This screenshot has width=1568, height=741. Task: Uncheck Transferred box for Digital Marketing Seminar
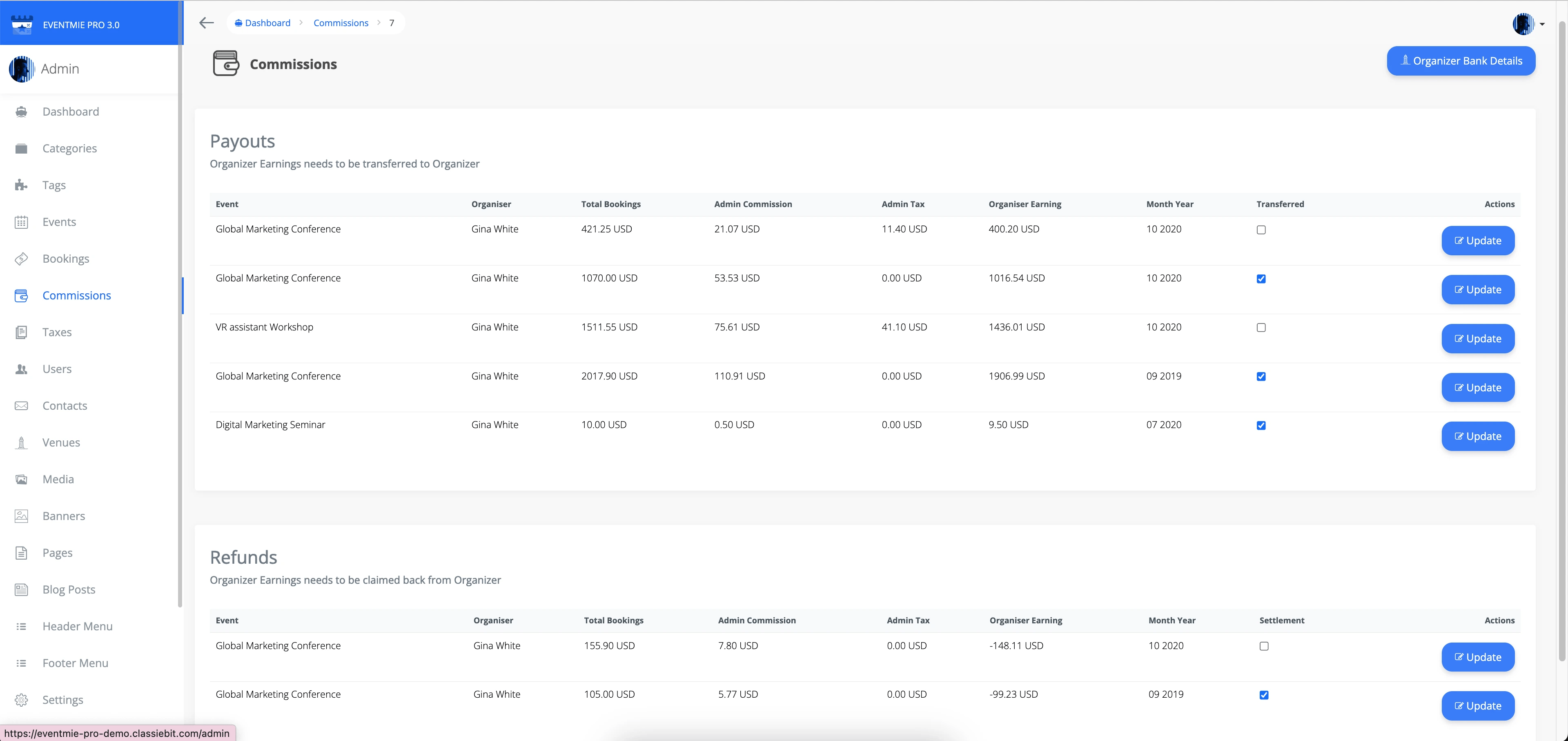click(1261, 426)
